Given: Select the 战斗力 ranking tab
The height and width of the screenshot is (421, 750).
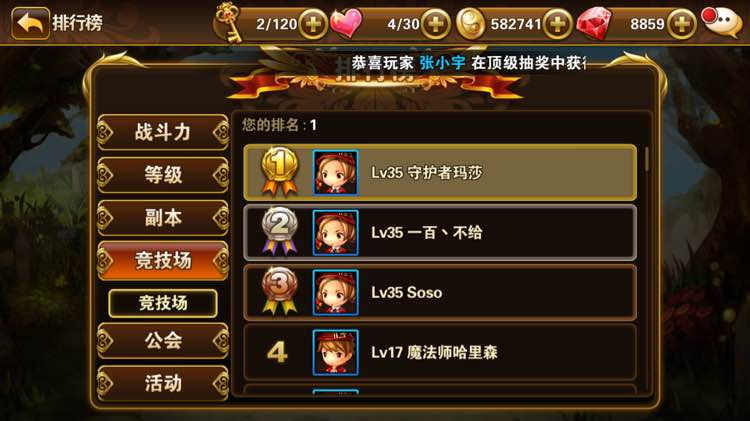Looking at the screenshot, I should pos(163,132).
